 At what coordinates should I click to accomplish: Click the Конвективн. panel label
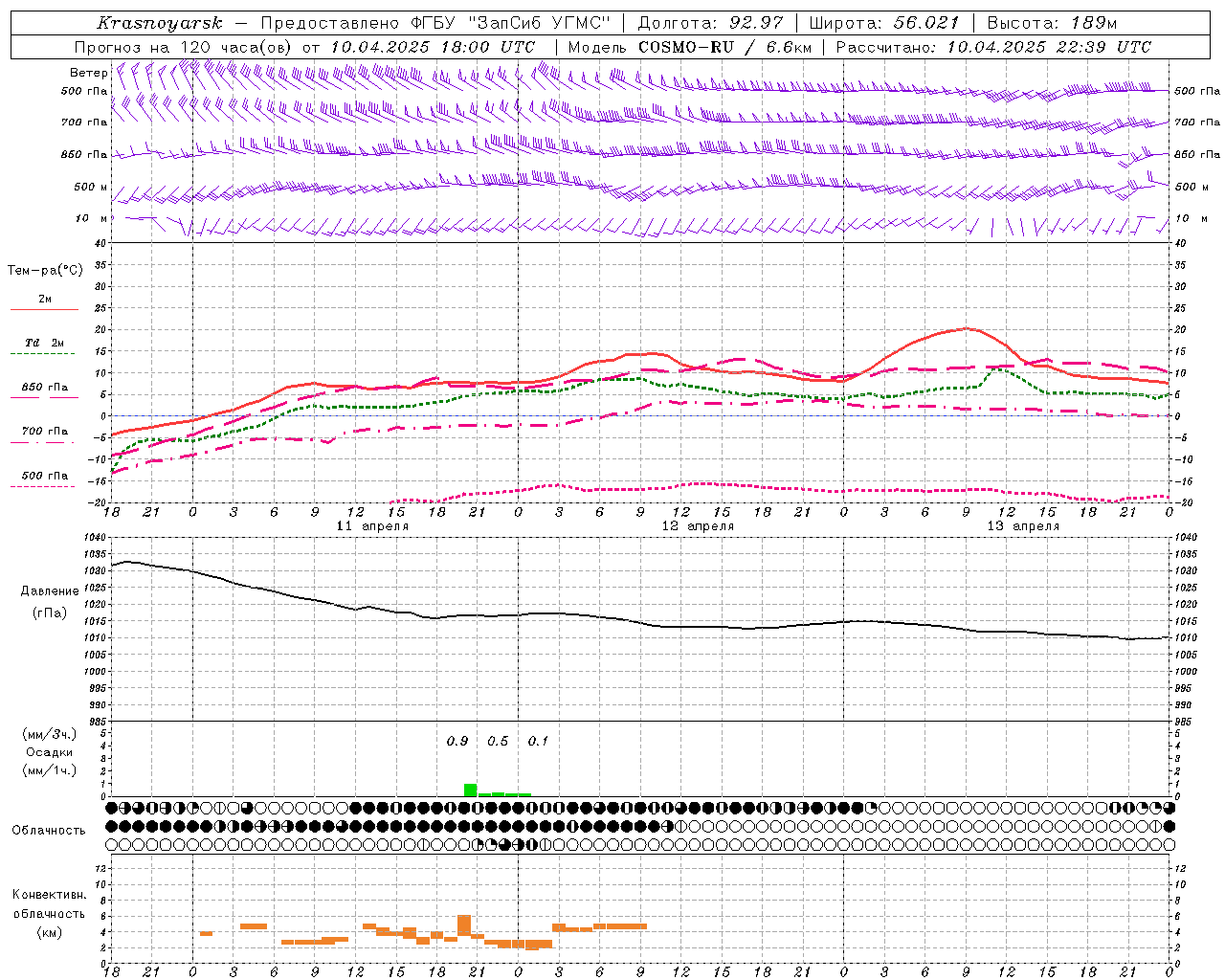(49, 895)
